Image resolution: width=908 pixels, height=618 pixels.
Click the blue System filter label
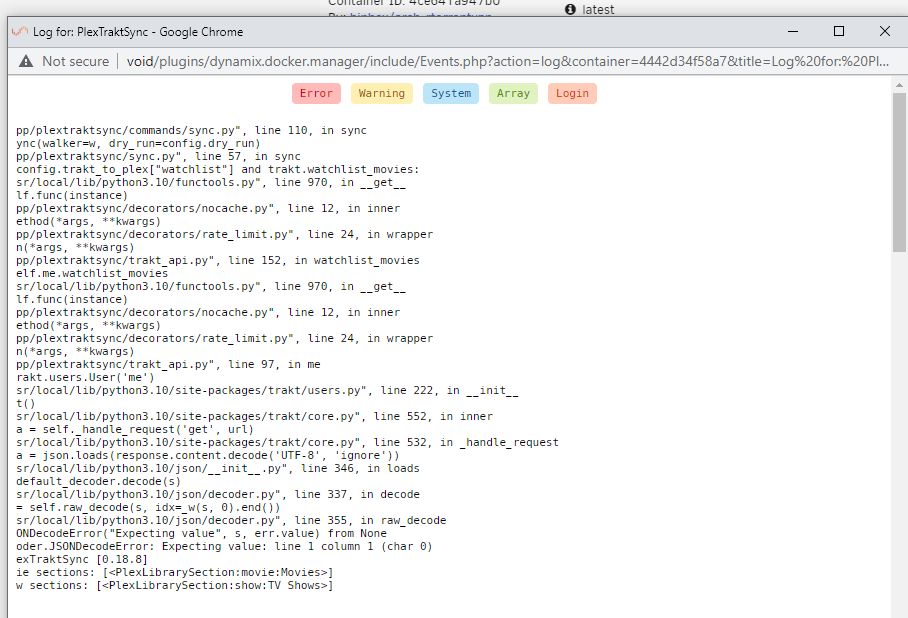(x=451, y=93)
